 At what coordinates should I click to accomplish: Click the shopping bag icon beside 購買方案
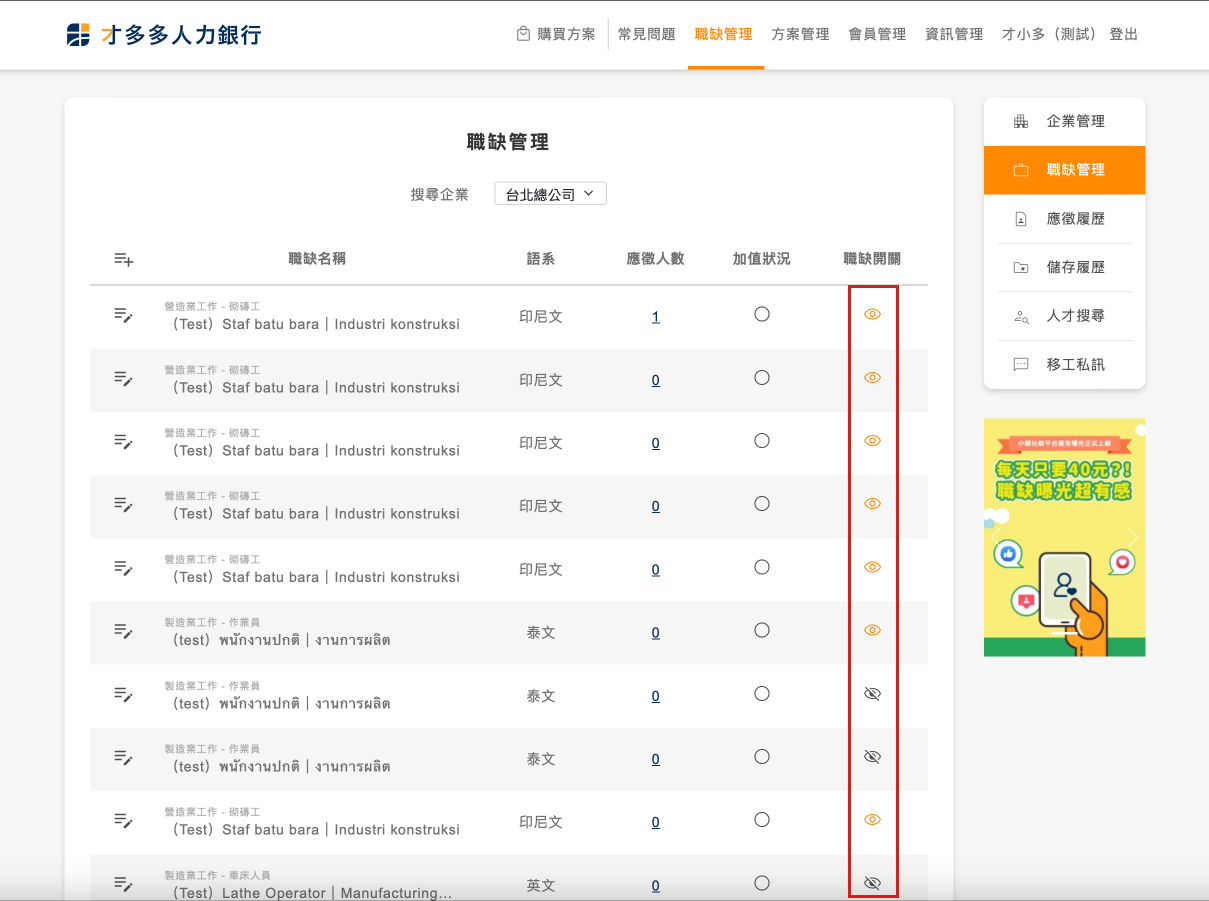523,34
